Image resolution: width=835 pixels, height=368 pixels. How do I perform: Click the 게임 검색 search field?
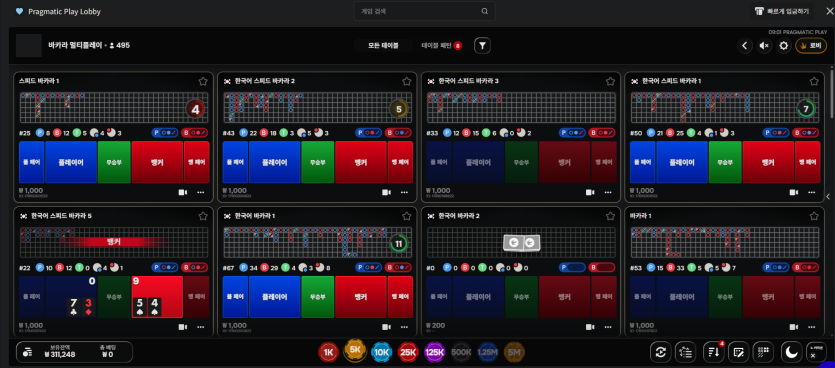pos(424,11)
